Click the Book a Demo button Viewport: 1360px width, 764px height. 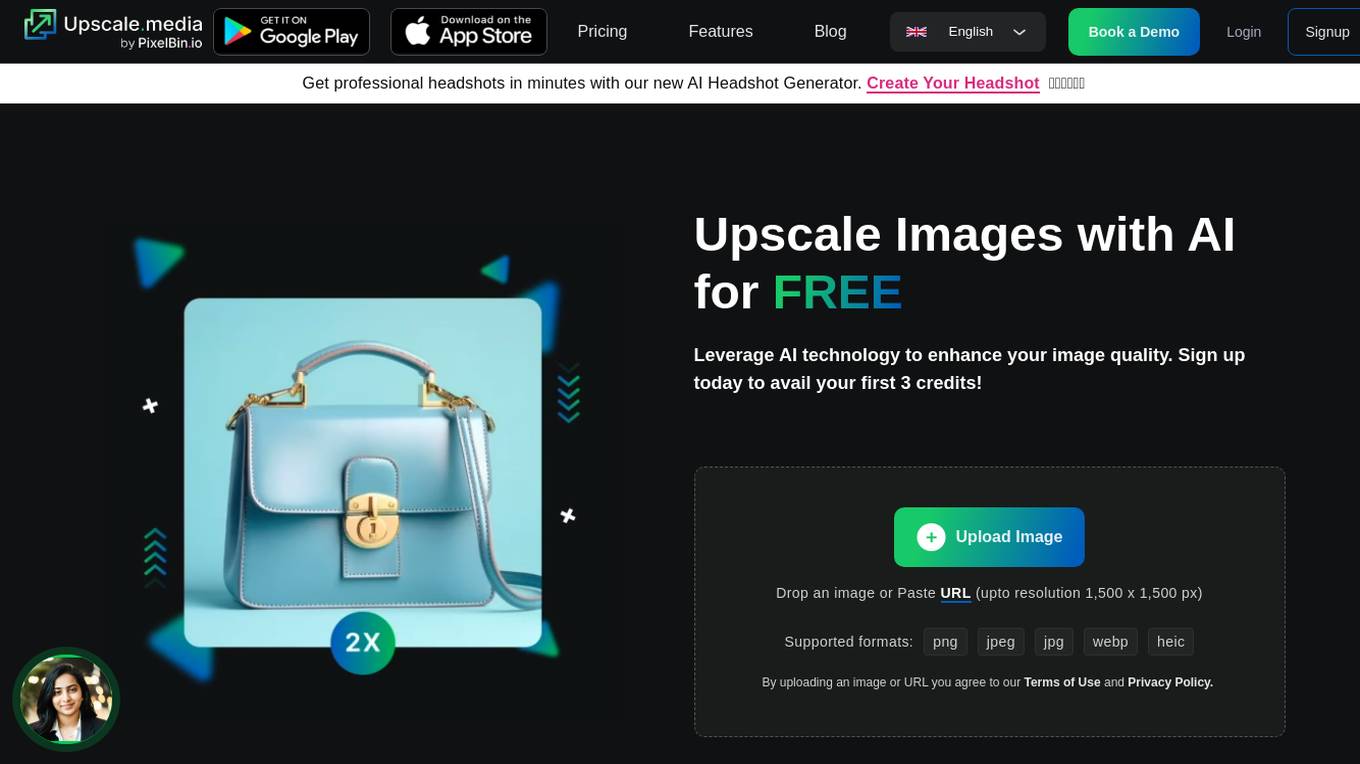1134,32
